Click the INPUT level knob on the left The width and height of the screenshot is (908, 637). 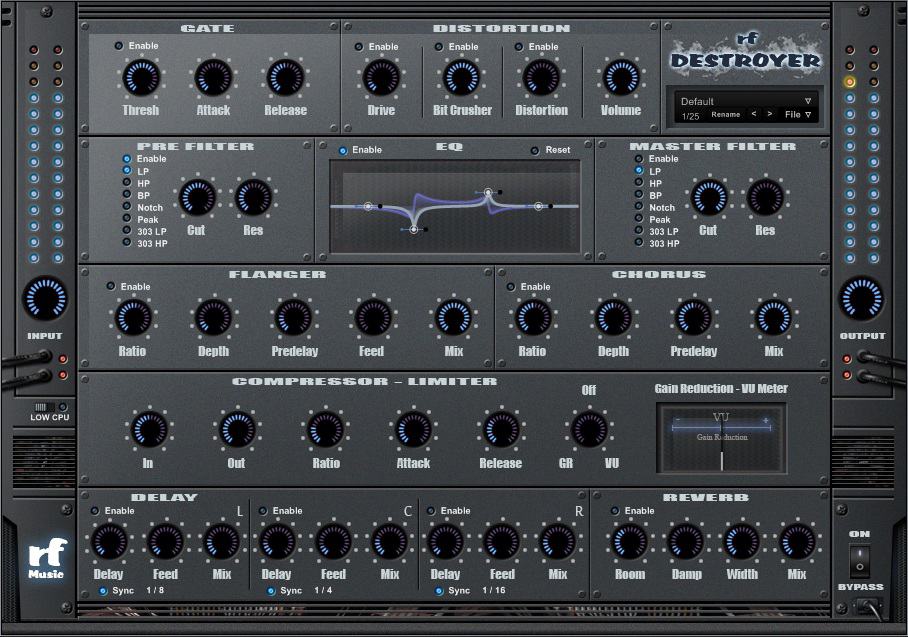click(x=46, y=298)
